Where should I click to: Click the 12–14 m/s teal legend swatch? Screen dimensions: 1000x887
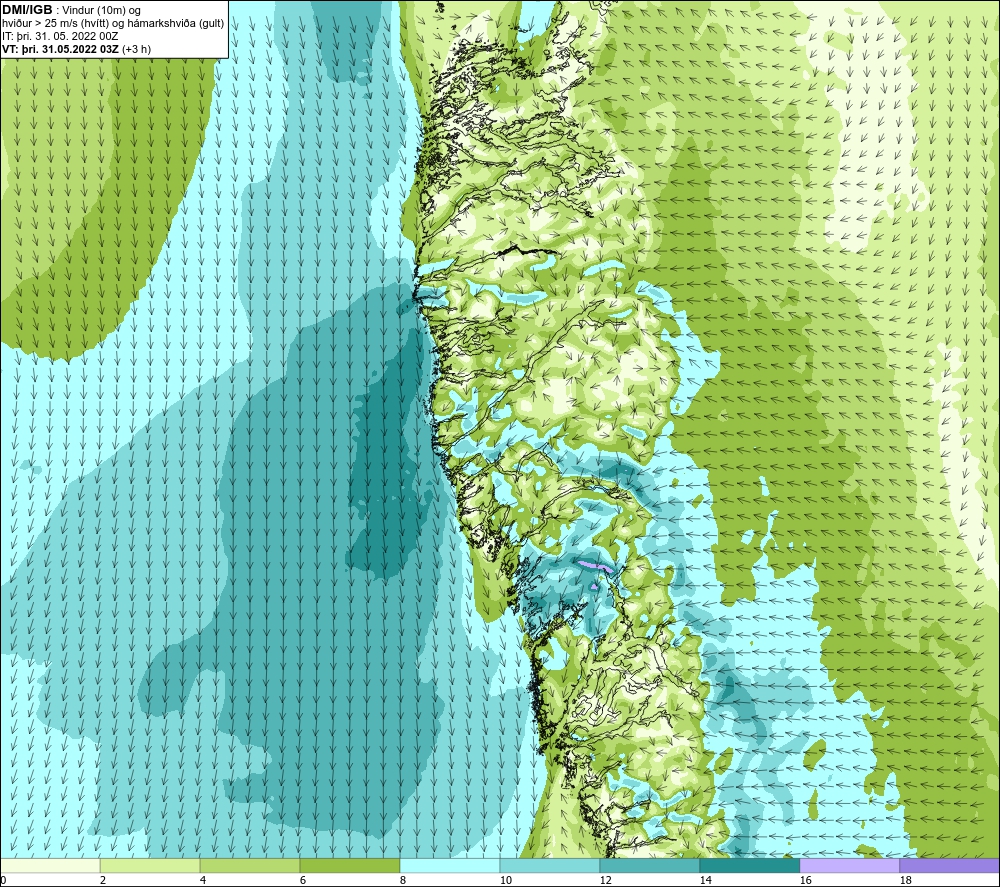tap(649, 865)
